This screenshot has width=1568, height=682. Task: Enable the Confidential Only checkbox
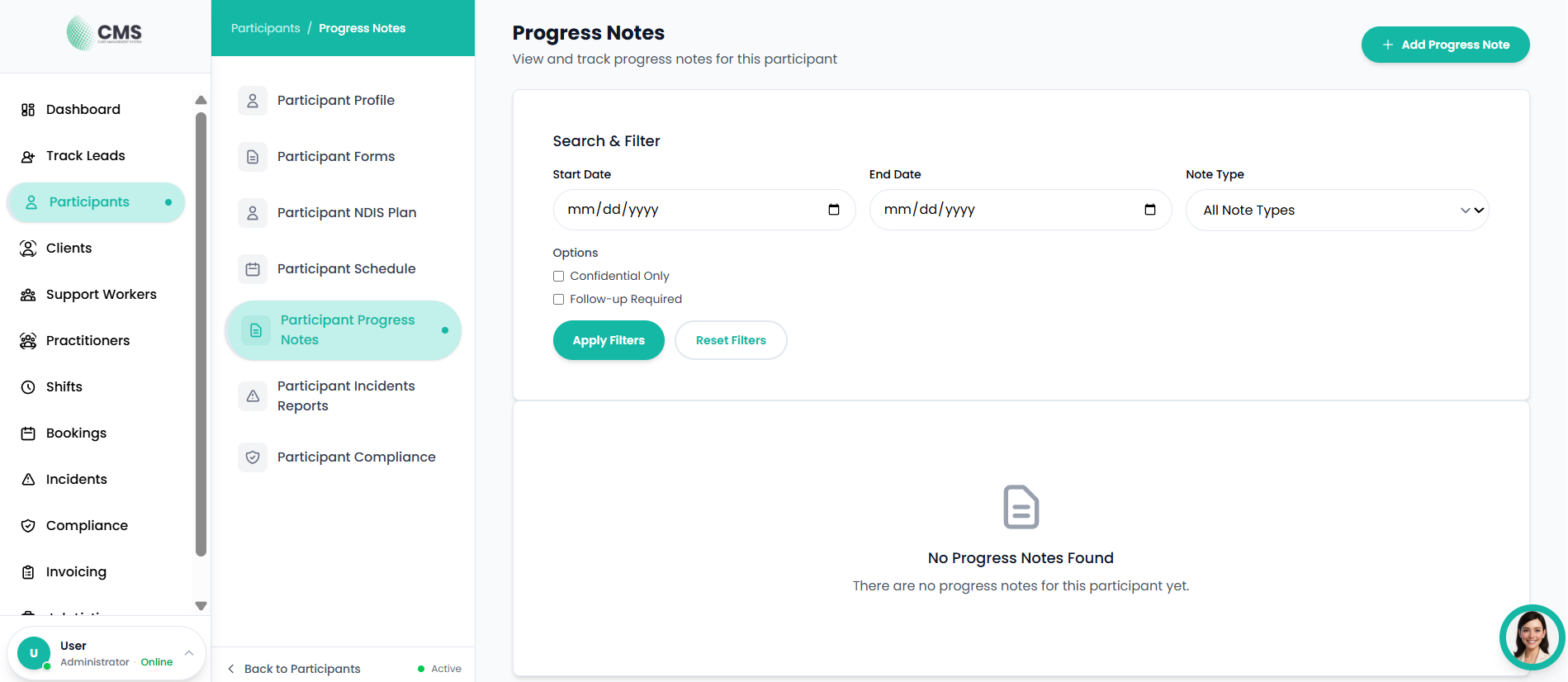click(x=558, y=276)
